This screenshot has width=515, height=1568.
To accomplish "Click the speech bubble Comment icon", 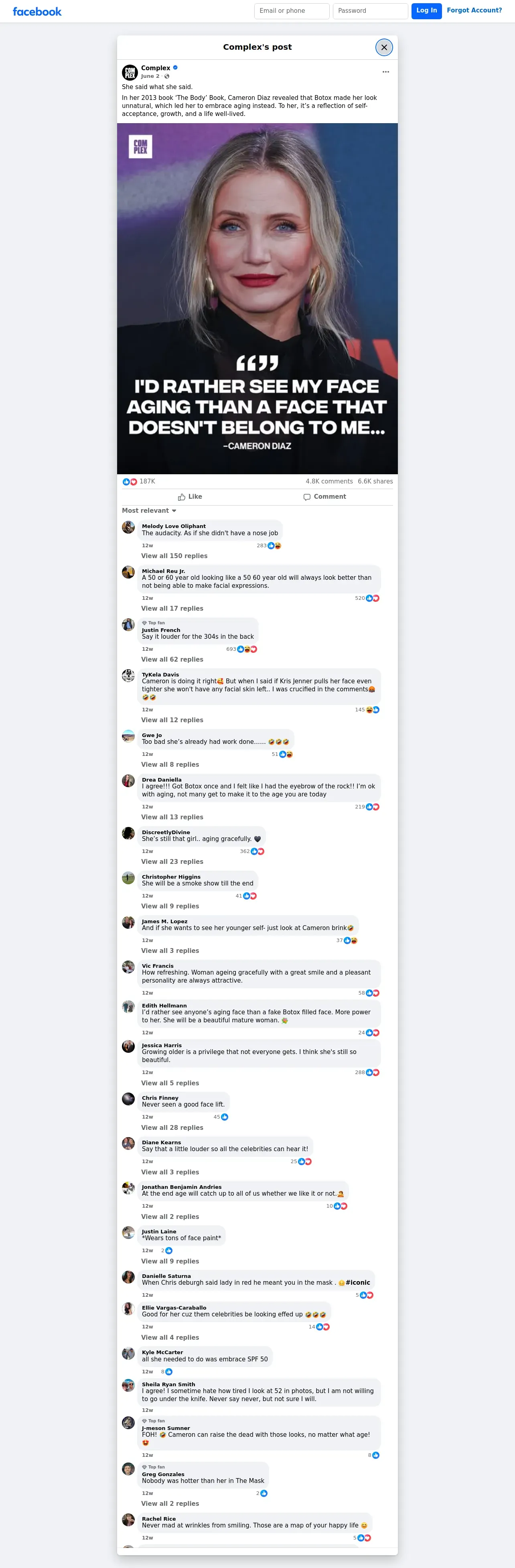I will (307, 497).
